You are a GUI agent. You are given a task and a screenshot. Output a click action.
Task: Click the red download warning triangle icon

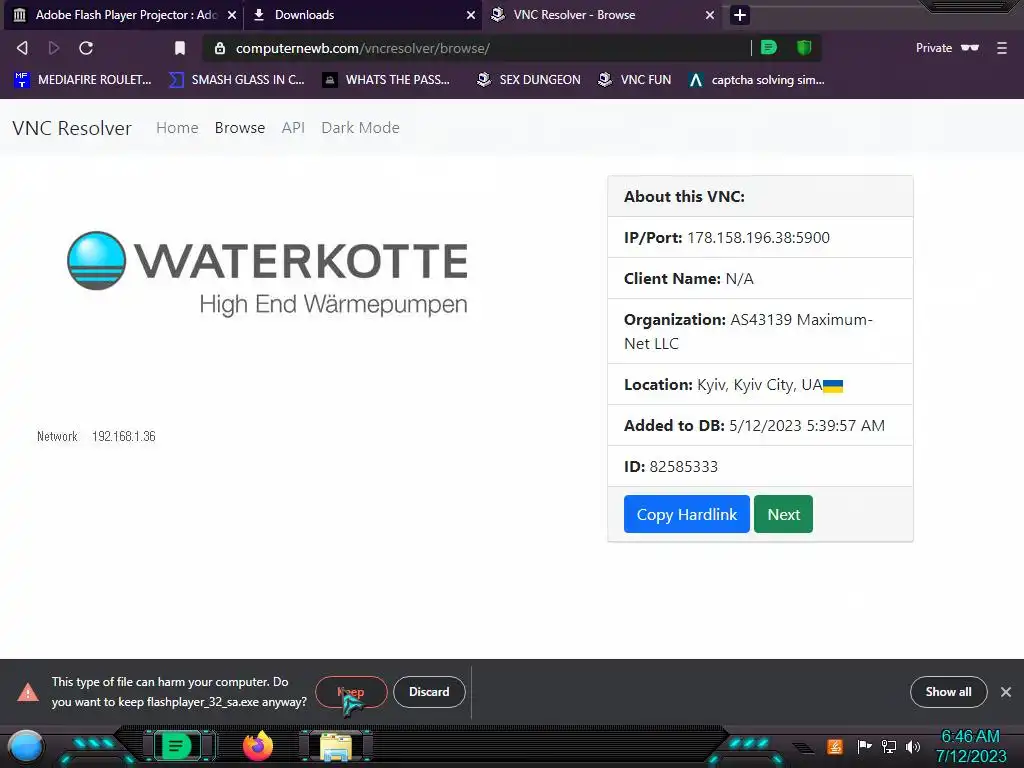(28, 692)
